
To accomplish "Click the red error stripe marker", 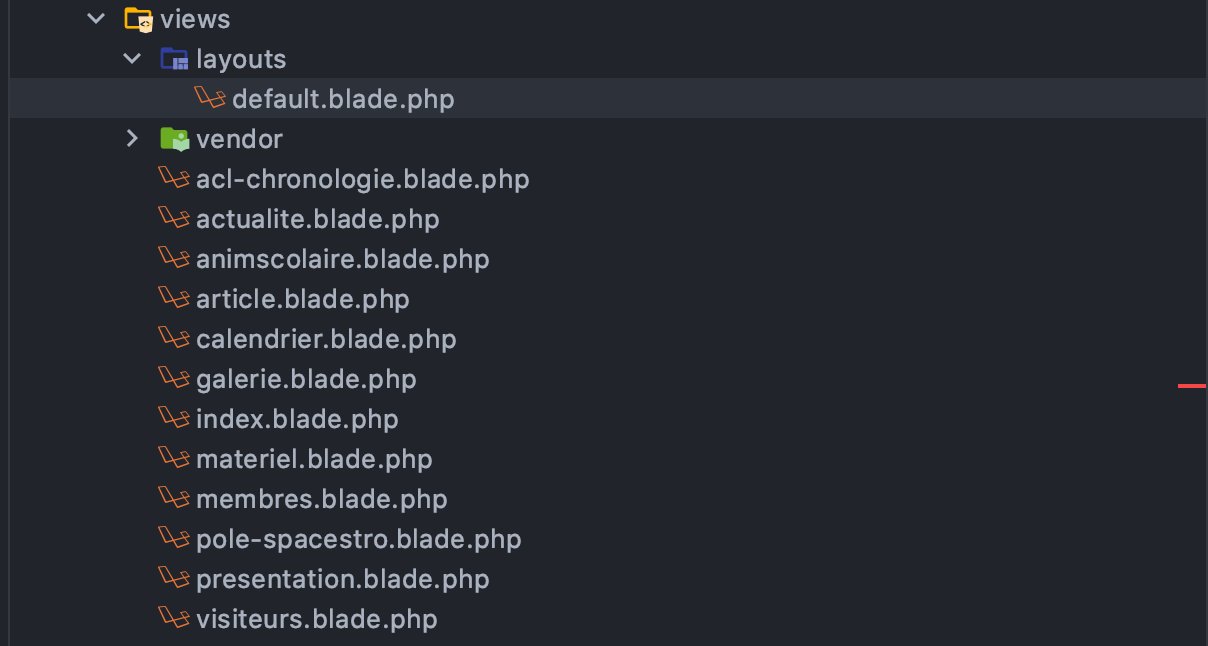I will [x=1191, y=385].
